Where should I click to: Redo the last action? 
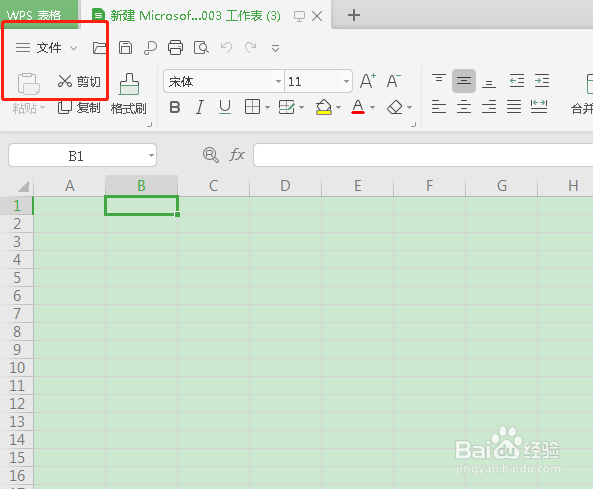coord(250,47)
